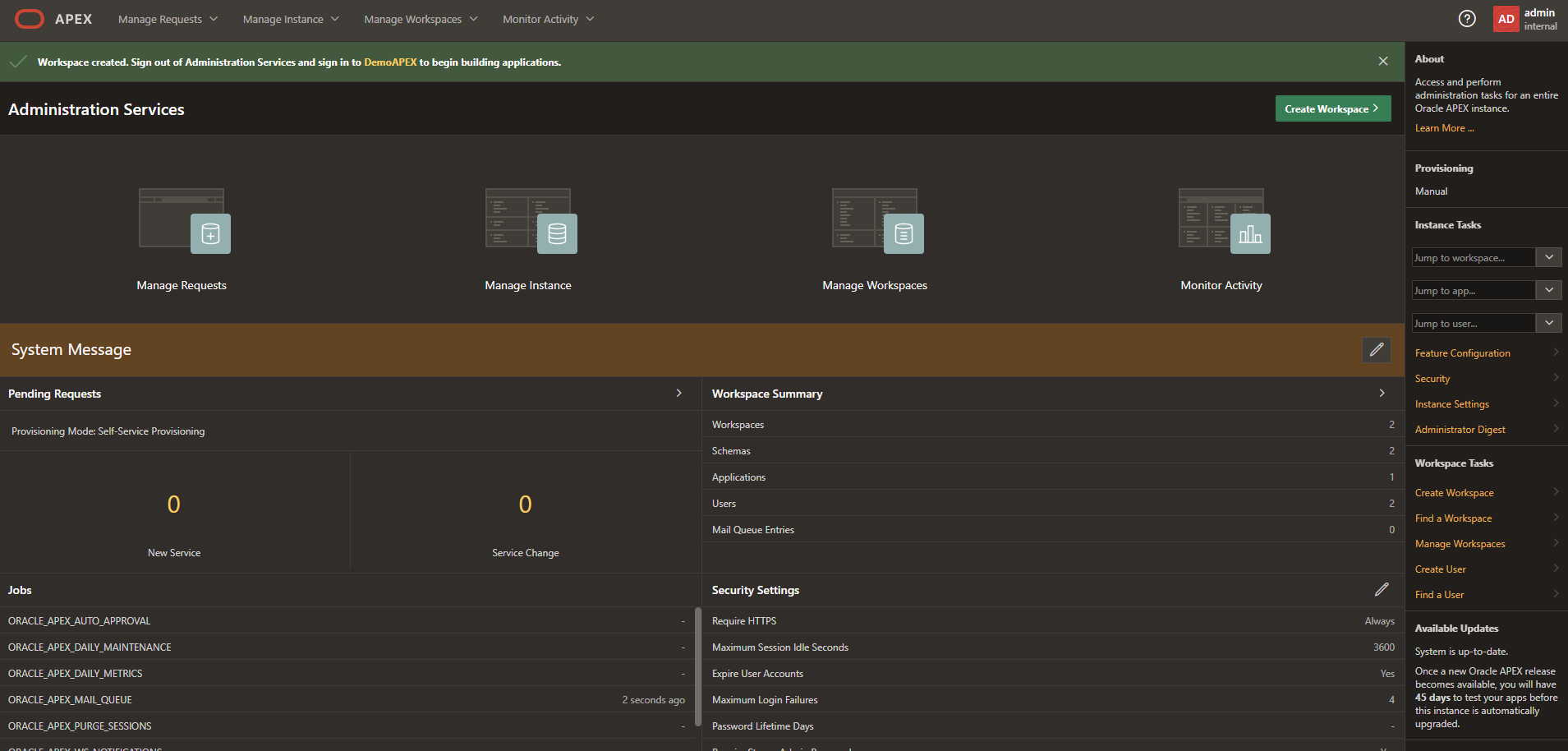Expand Workspace Summary chevron arrow

point(1382,394)
